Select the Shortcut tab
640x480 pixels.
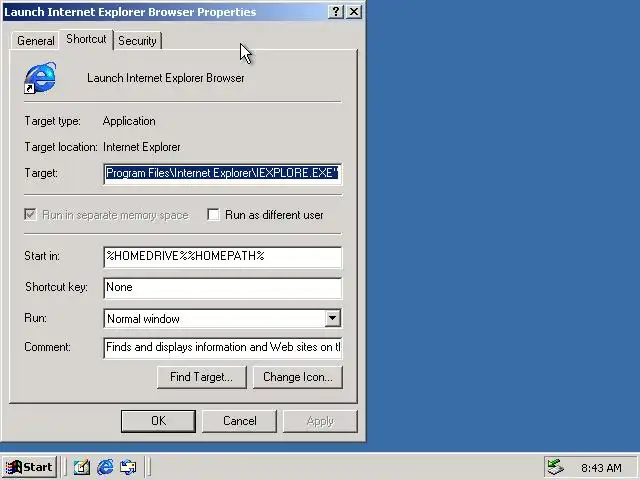pos(86,39)
